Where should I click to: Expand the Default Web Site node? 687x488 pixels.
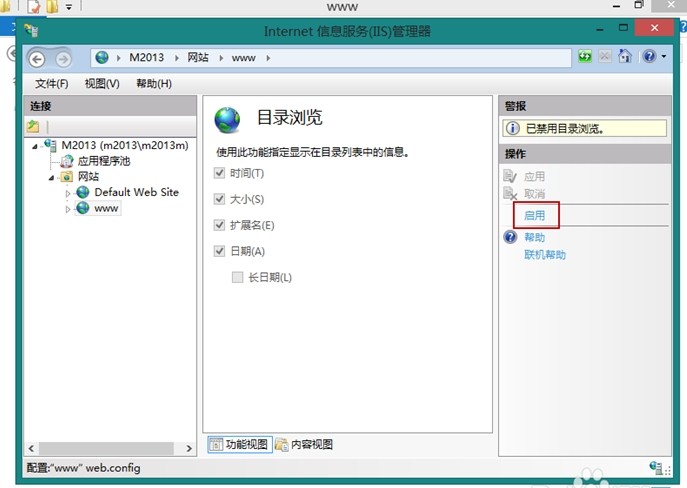point(67,193)
